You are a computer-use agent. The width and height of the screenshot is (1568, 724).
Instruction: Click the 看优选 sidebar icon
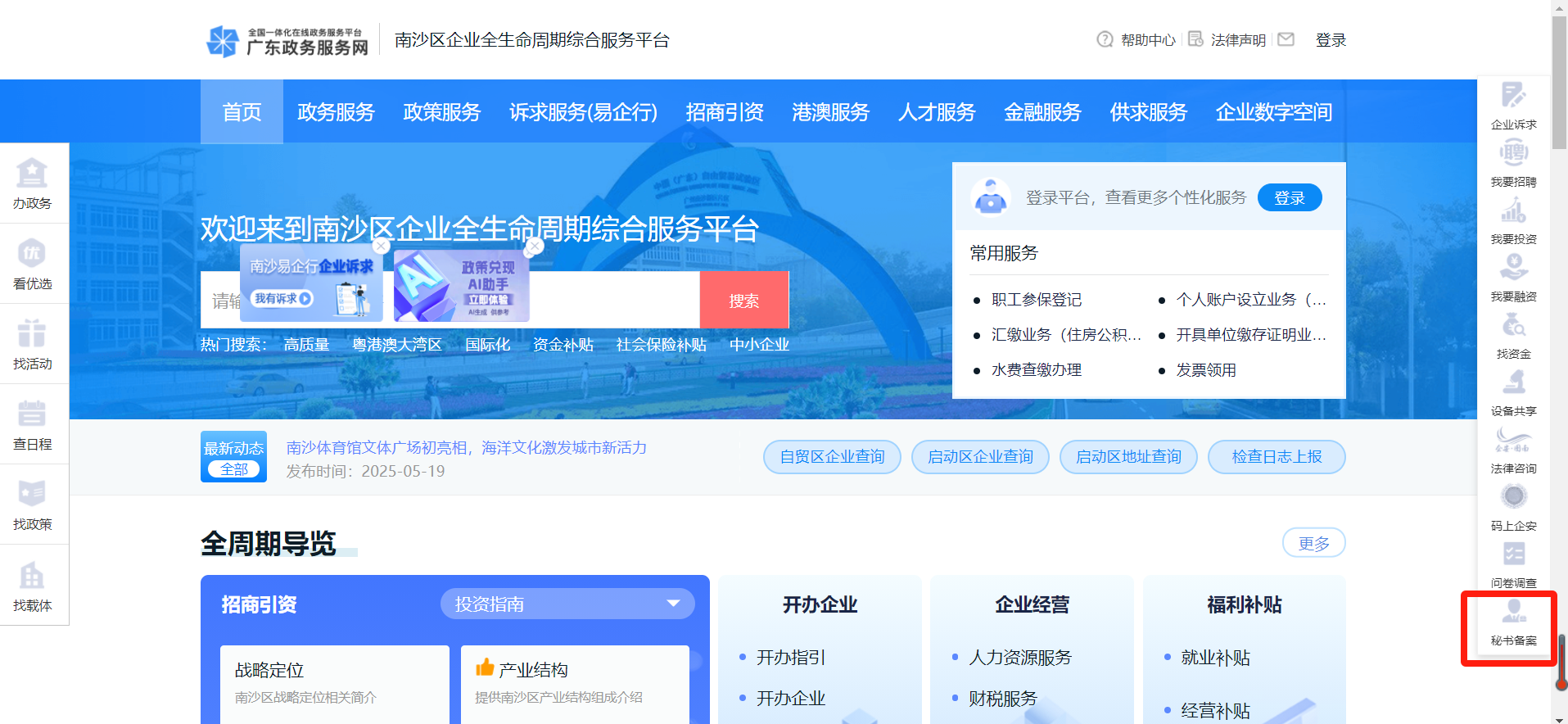32,255
